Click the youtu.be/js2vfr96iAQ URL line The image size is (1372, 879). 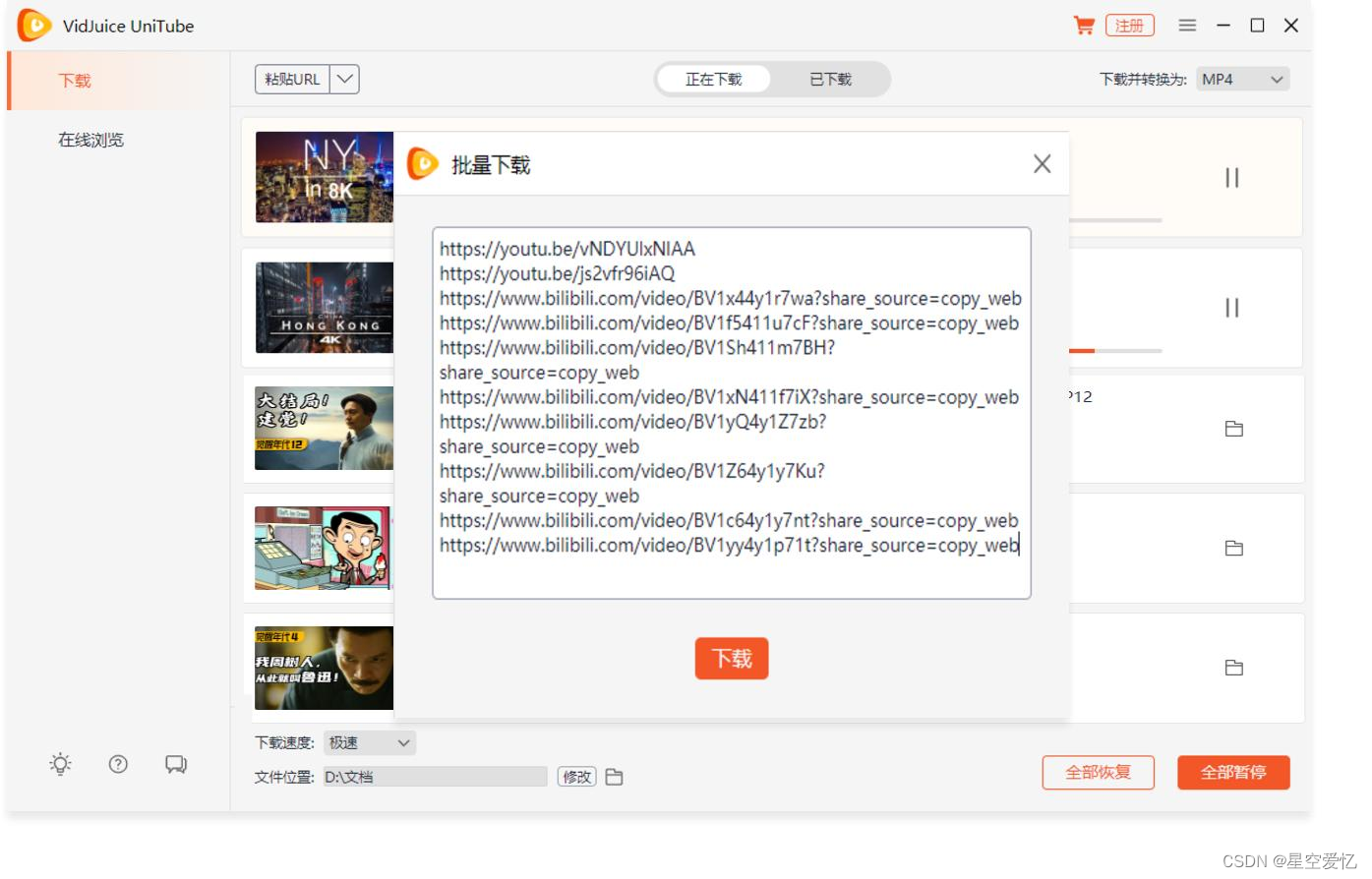click(558, 273)
